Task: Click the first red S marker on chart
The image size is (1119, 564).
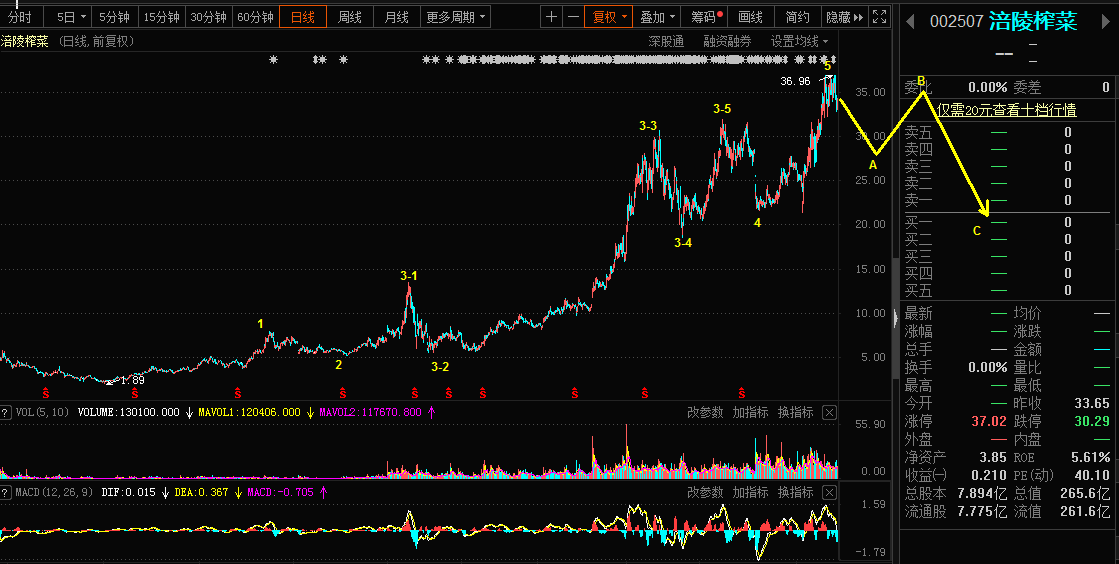Action: click(x=46, y=393)
